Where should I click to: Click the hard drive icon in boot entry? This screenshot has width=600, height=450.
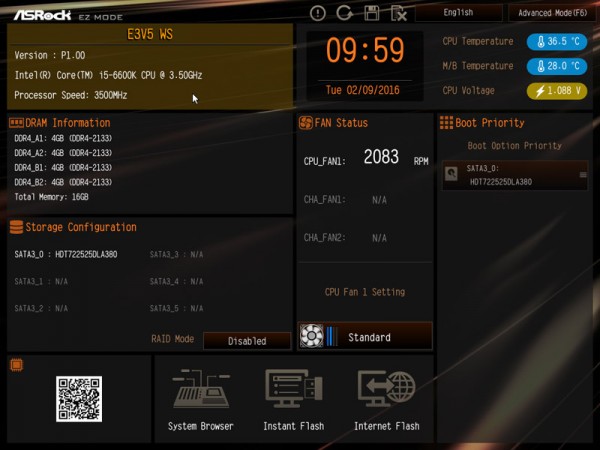[x=451, y=174]
